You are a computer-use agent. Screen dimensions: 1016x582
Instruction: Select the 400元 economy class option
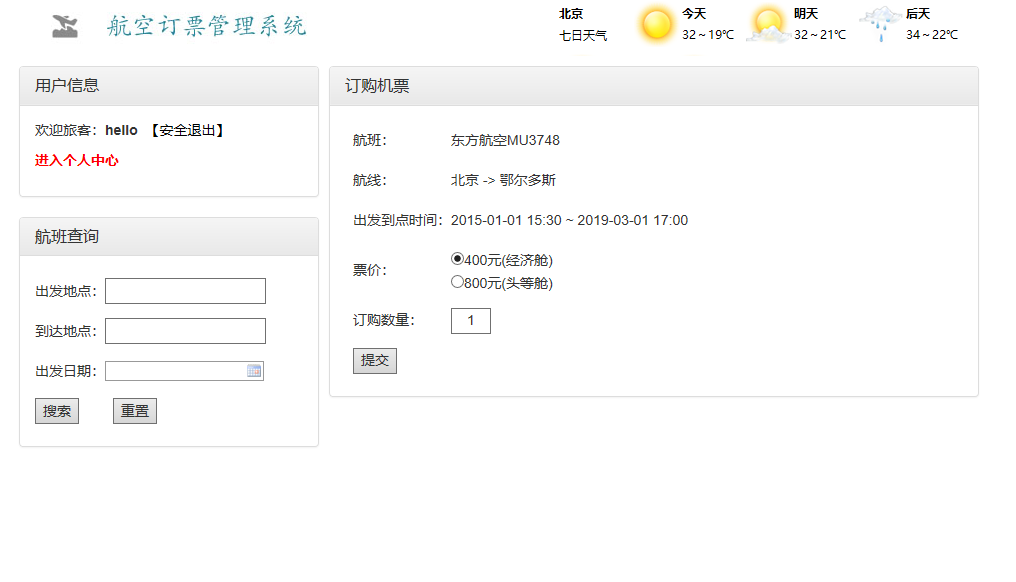[x=457, y=259]
